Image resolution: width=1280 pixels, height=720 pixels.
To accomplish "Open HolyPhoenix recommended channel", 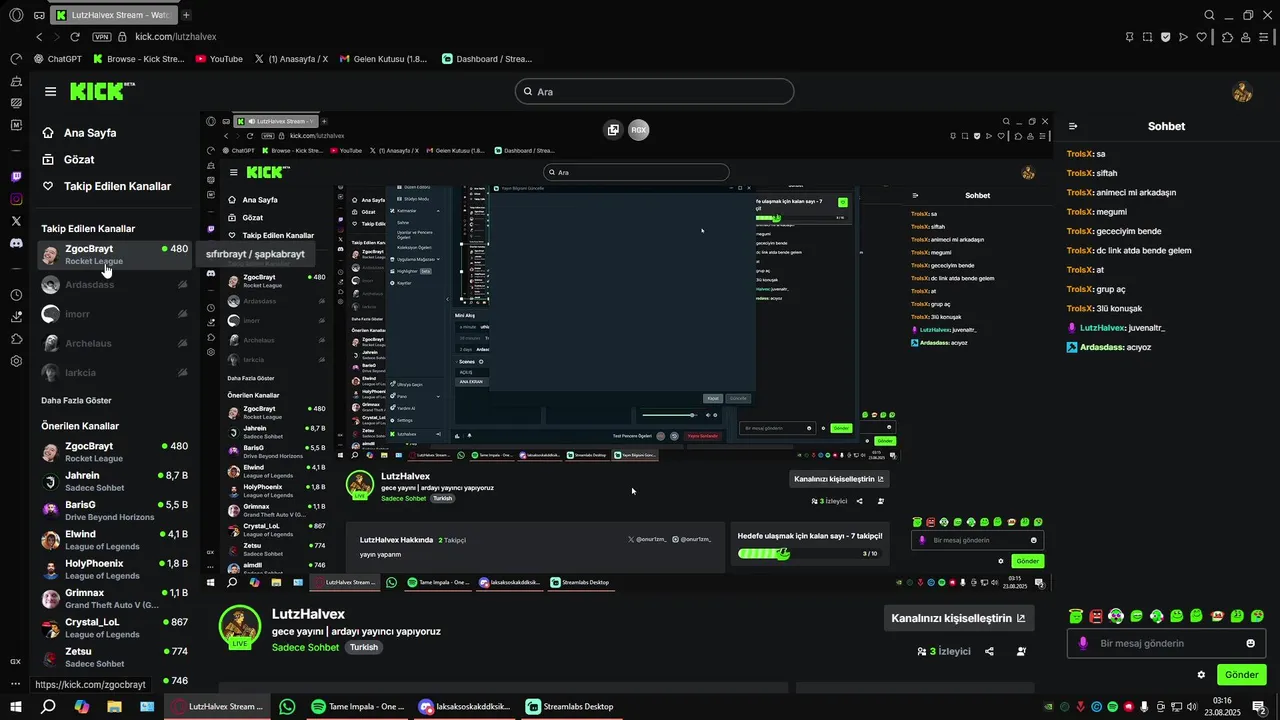I will click(x=114, y=569).
